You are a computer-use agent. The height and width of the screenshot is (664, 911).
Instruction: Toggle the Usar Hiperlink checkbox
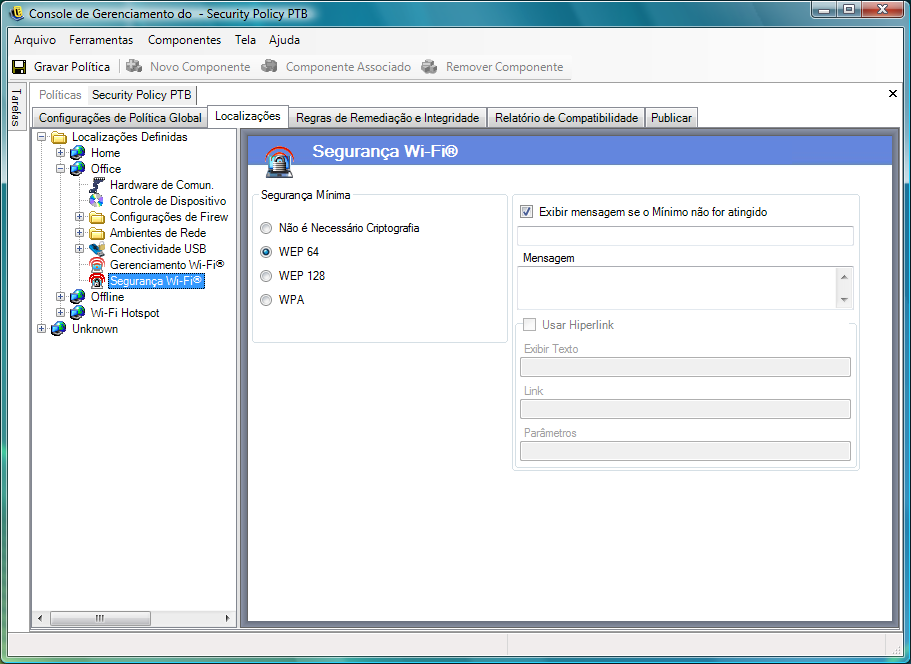click(x=529, y=325)
